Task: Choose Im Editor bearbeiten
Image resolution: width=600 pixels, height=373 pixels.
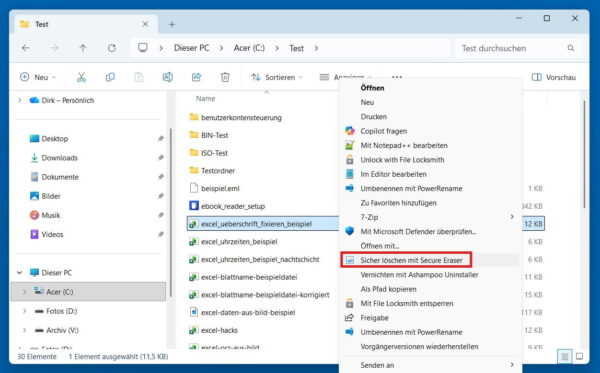Action: (393, 174)
